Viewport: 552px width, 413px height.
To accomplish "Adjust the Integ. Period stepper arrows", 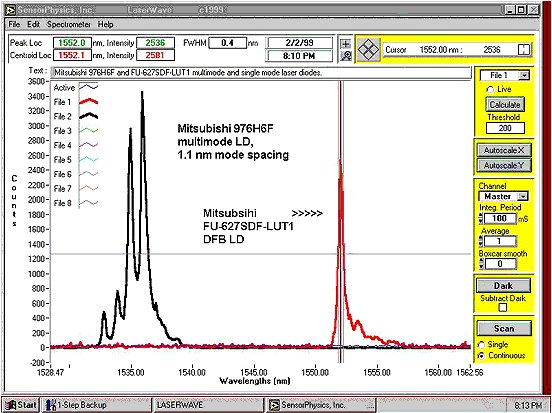I will (x=481, y=219).
